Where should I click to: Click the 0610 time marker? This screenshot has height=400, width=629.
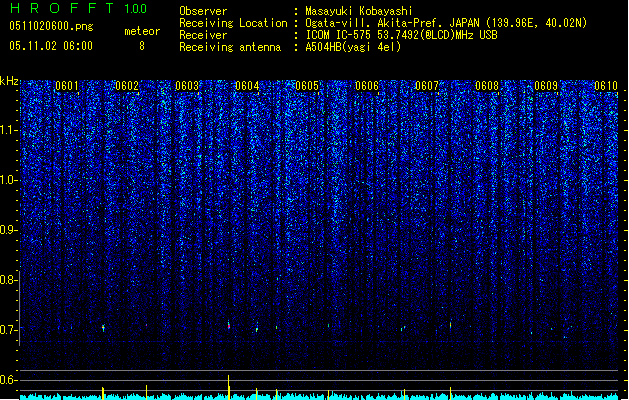click(x=606, y=86)
